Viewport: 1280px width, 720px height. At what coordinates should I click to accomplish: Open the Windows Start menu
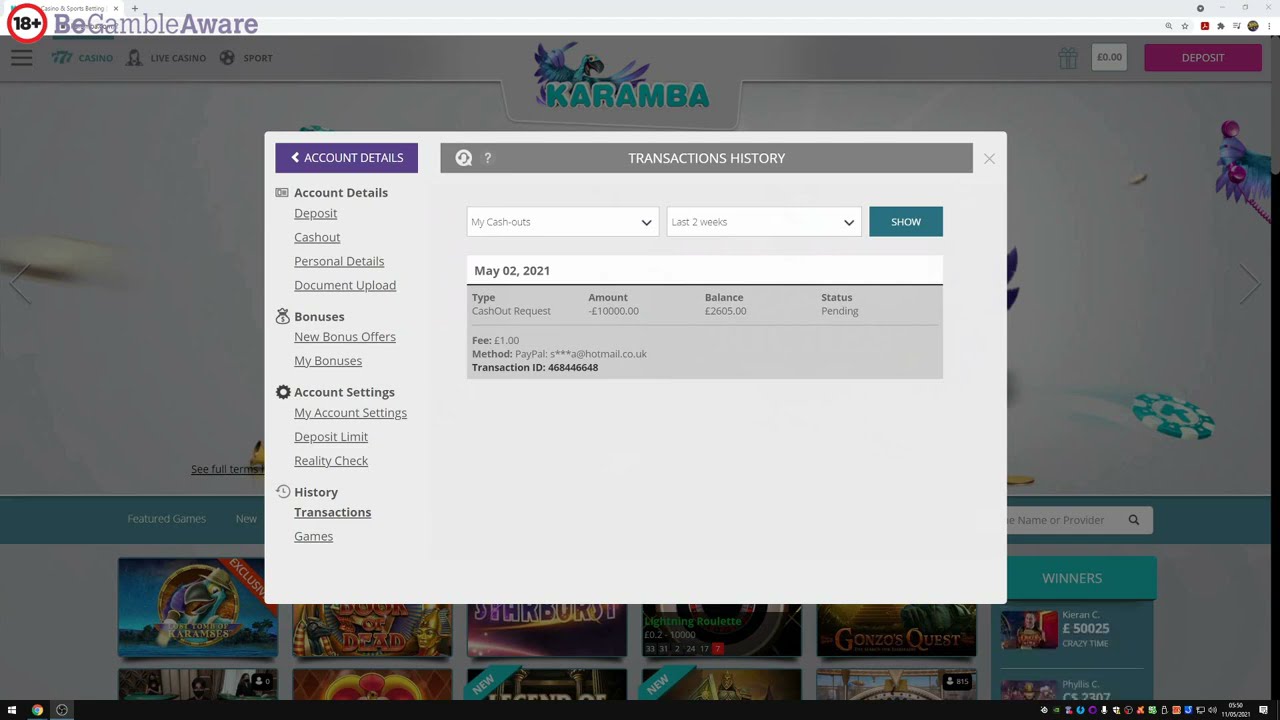[12, 710]
